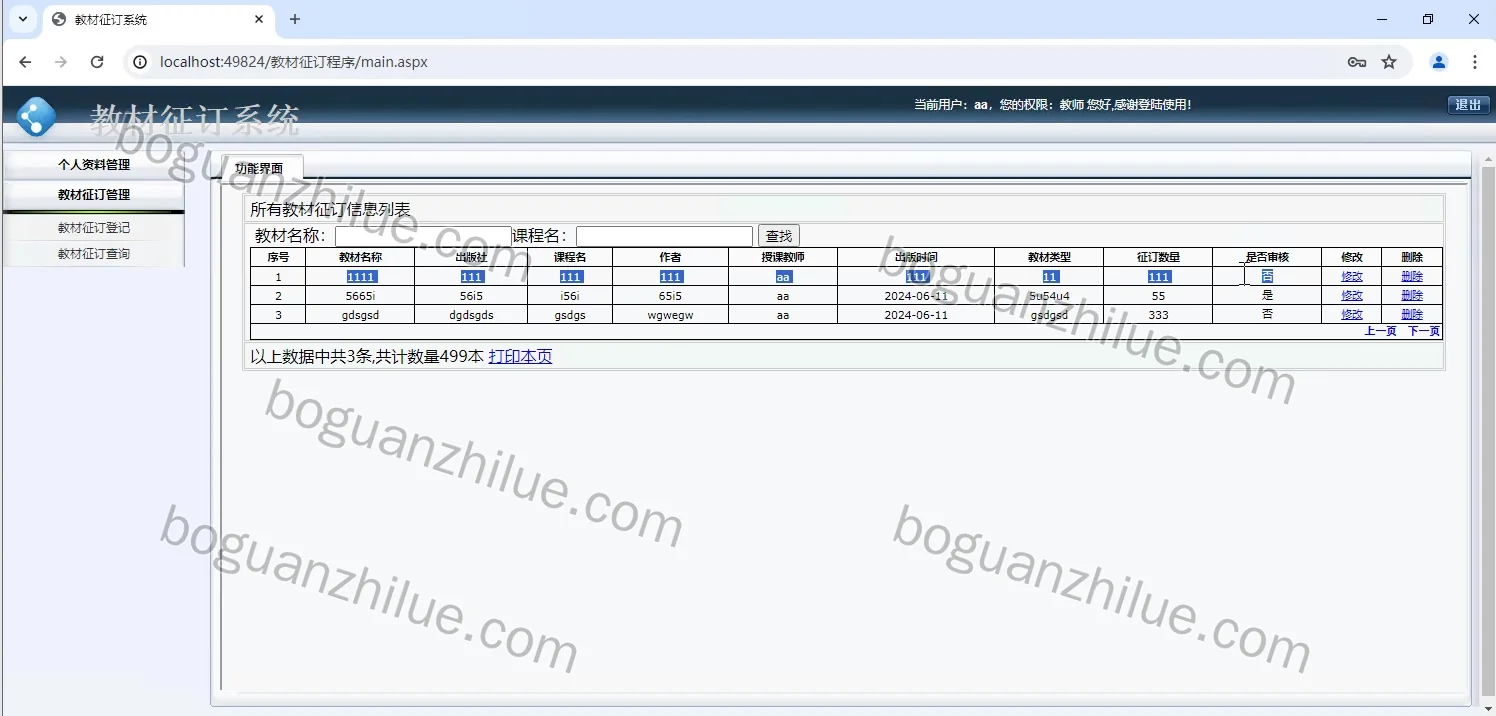The image size is (1496, 716).
Task: Open saved passwords key icon
Action: pos(1357,62)
